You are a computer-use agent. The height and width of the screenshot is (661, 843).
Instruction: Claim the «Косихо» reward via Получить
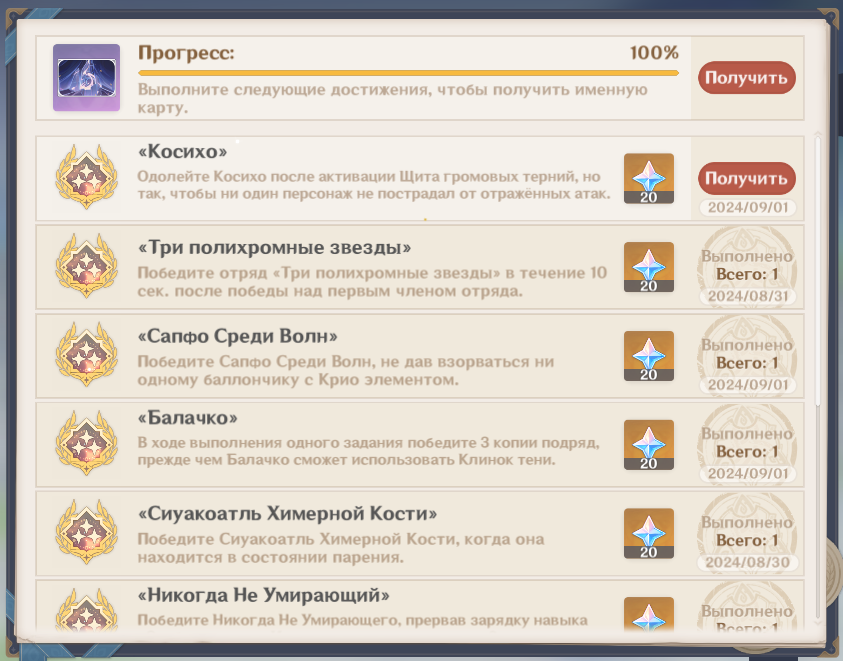point(746,178)
